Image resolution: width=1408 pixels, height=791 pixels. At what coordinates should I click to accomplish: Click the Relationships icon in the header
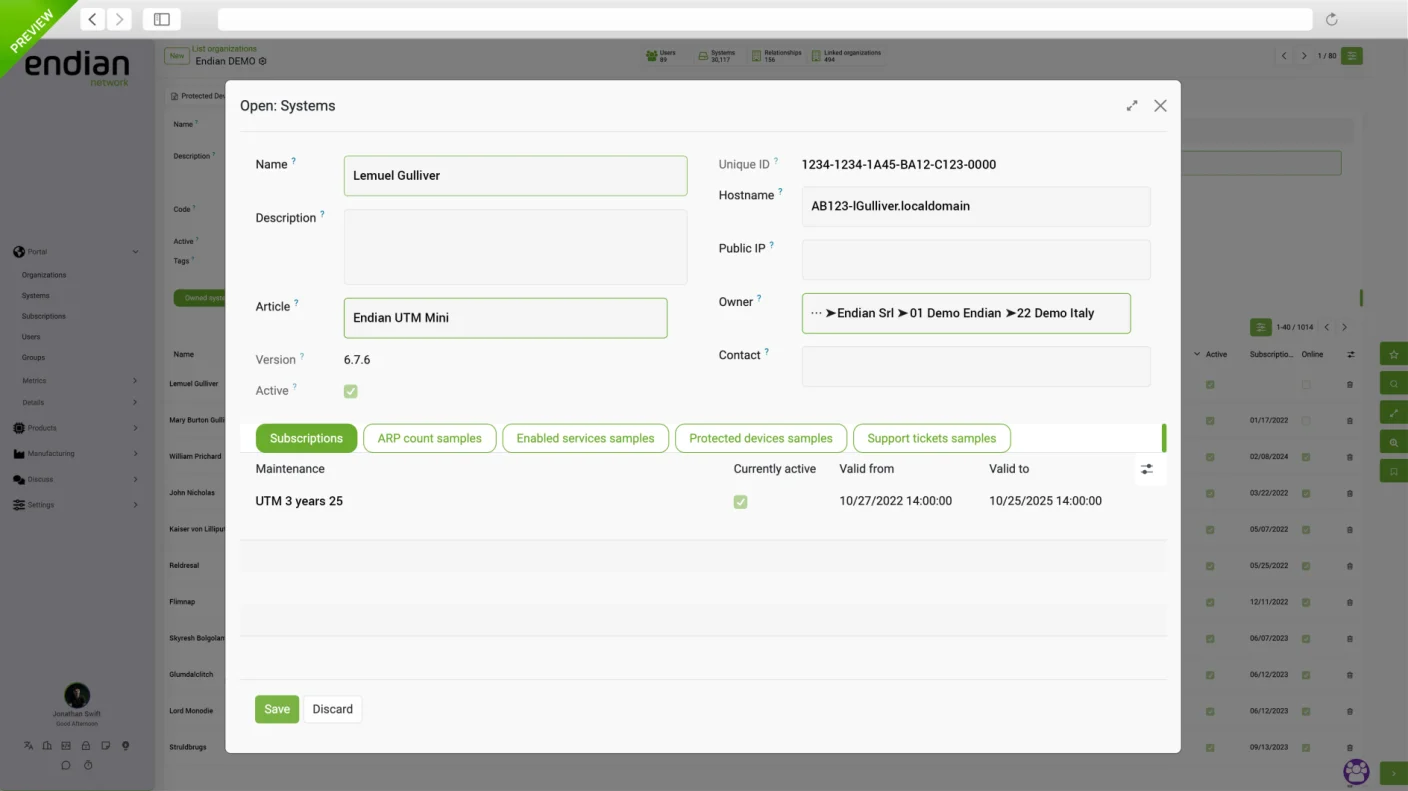click(x=758, y=56)
